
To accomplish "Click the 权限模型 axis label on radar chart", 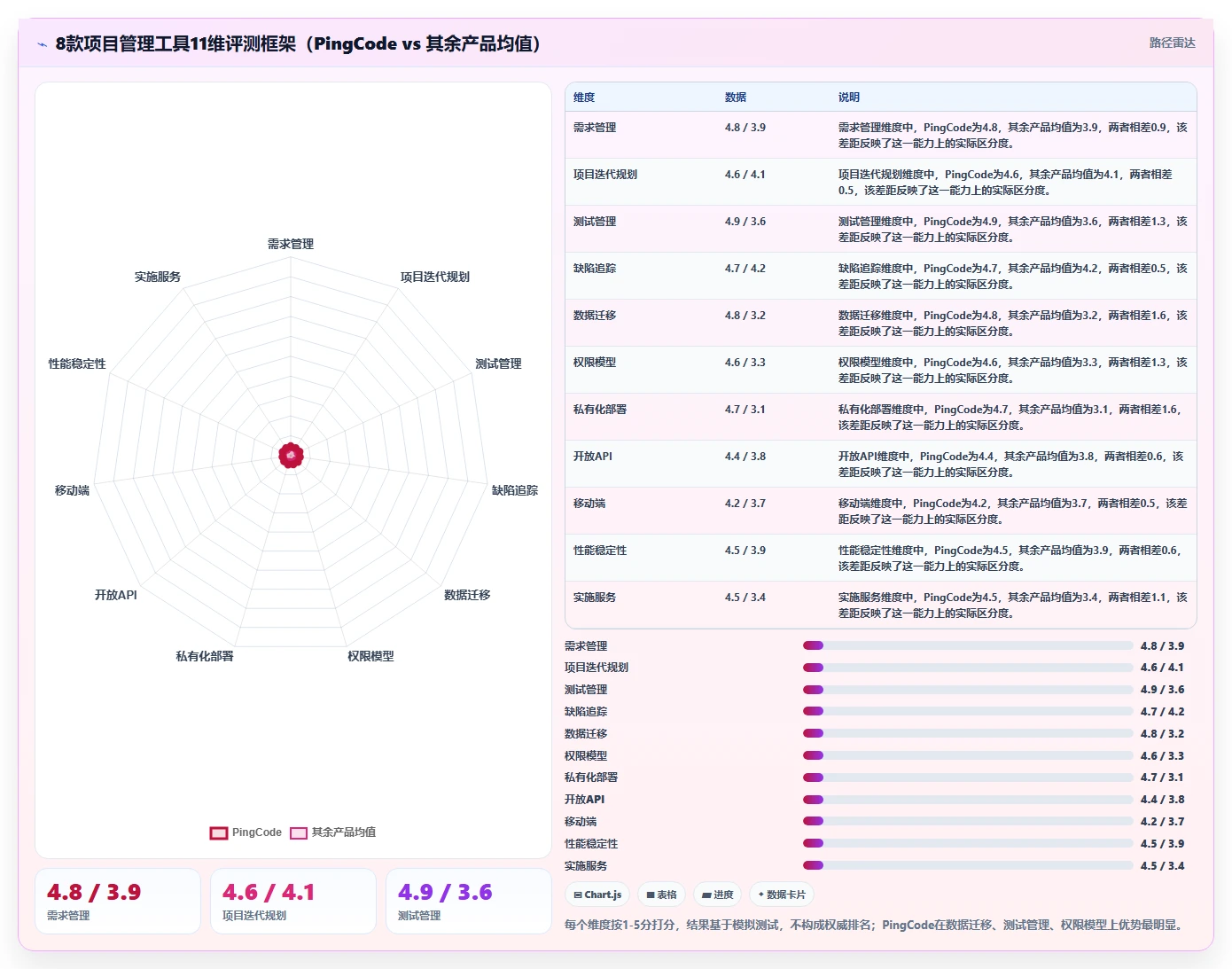I will (370, 656).
